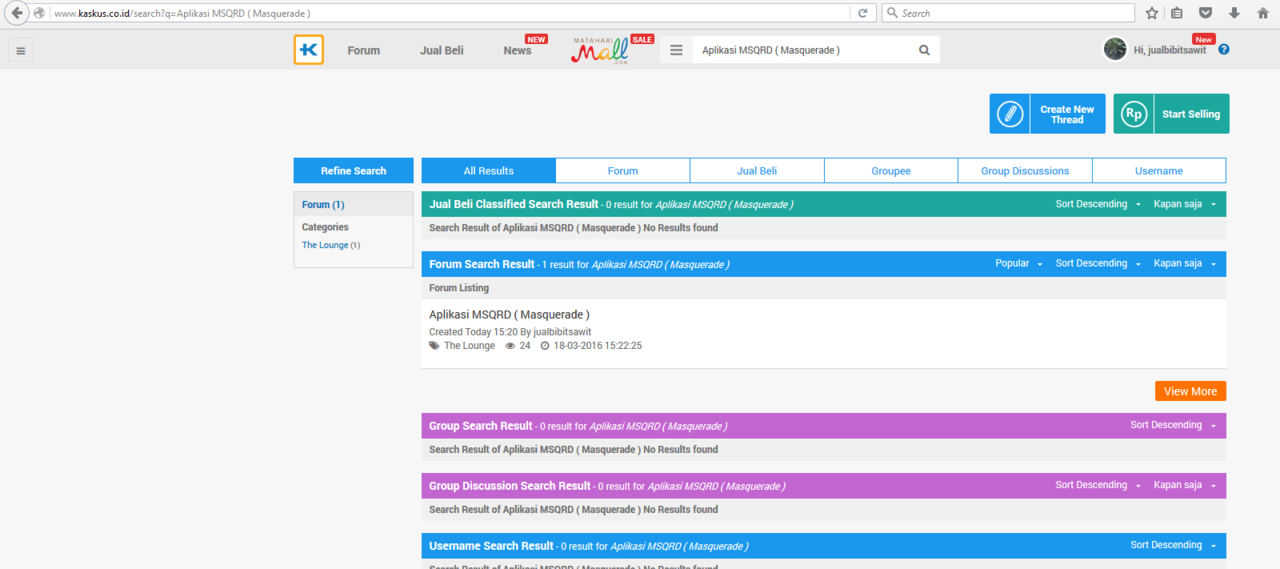
Task: Reload the page with the refresh icon
Action: (862, 13)
